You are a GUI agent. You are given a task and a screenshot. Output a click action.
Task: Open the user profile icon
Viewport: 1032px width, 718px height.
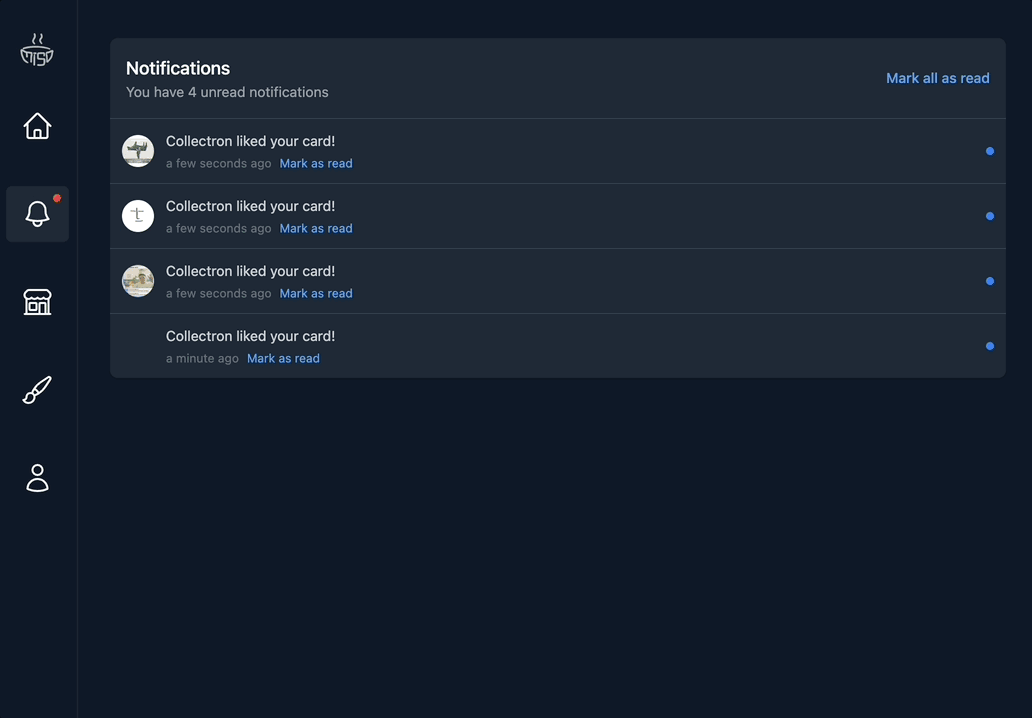pos(37,478)
